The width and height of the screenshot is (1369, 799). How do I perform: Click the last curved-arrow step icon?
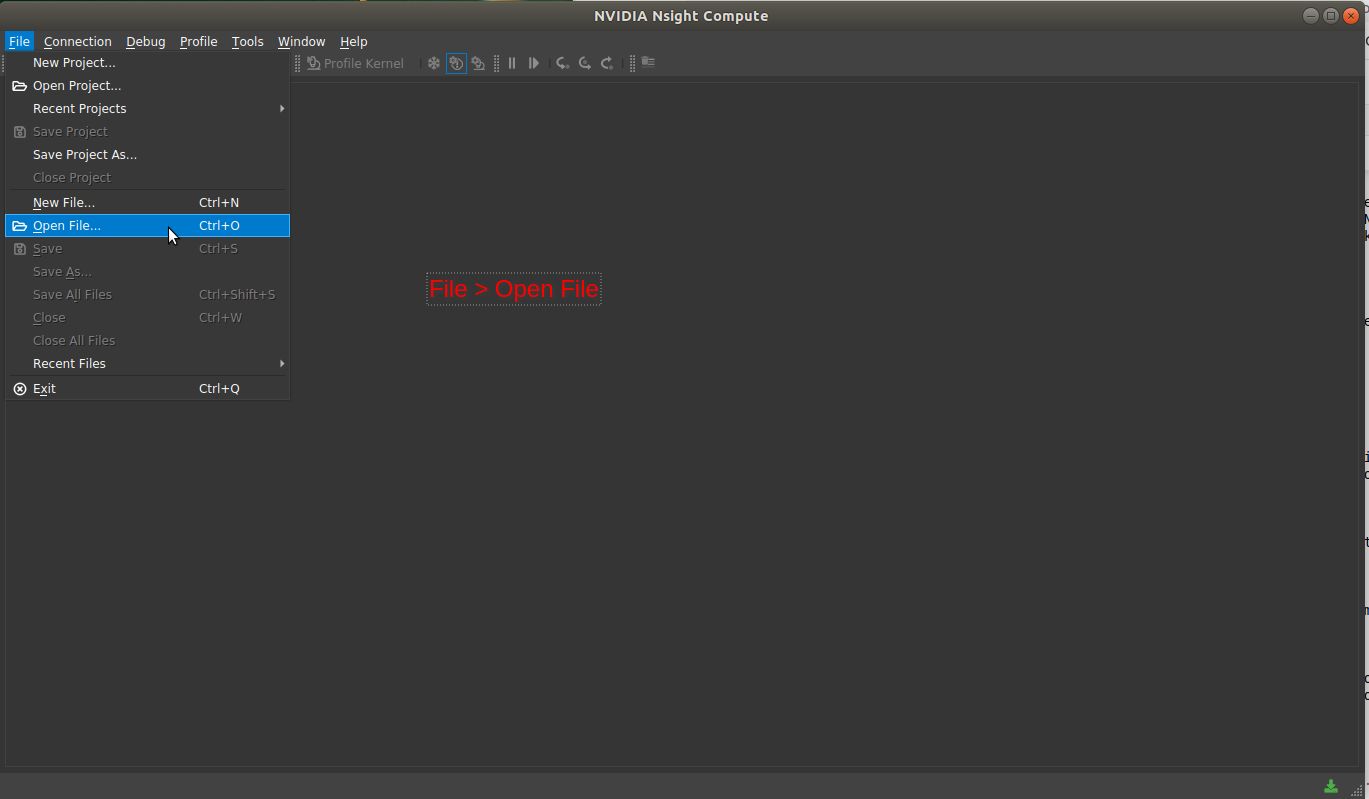tap(607, 63)
